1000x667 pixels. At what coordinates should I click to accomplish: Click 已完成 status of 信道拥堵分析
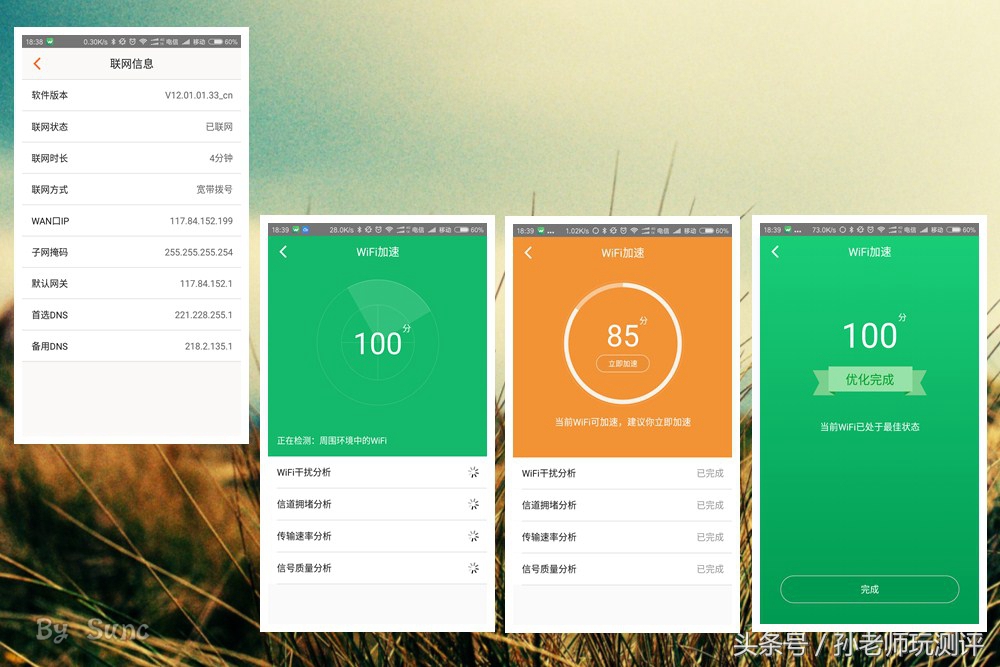tap(710, 505)
